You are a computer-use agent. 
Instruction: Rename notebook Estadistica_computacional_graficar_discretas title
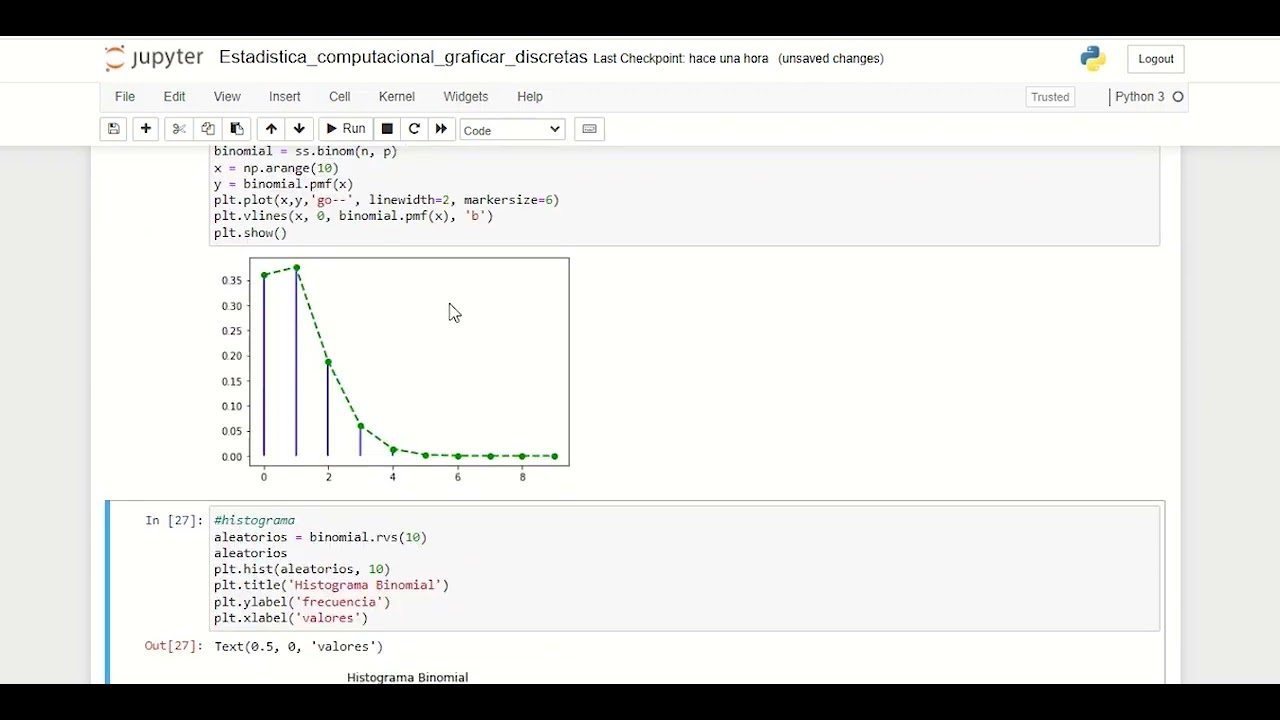click(x=403, y=58)
